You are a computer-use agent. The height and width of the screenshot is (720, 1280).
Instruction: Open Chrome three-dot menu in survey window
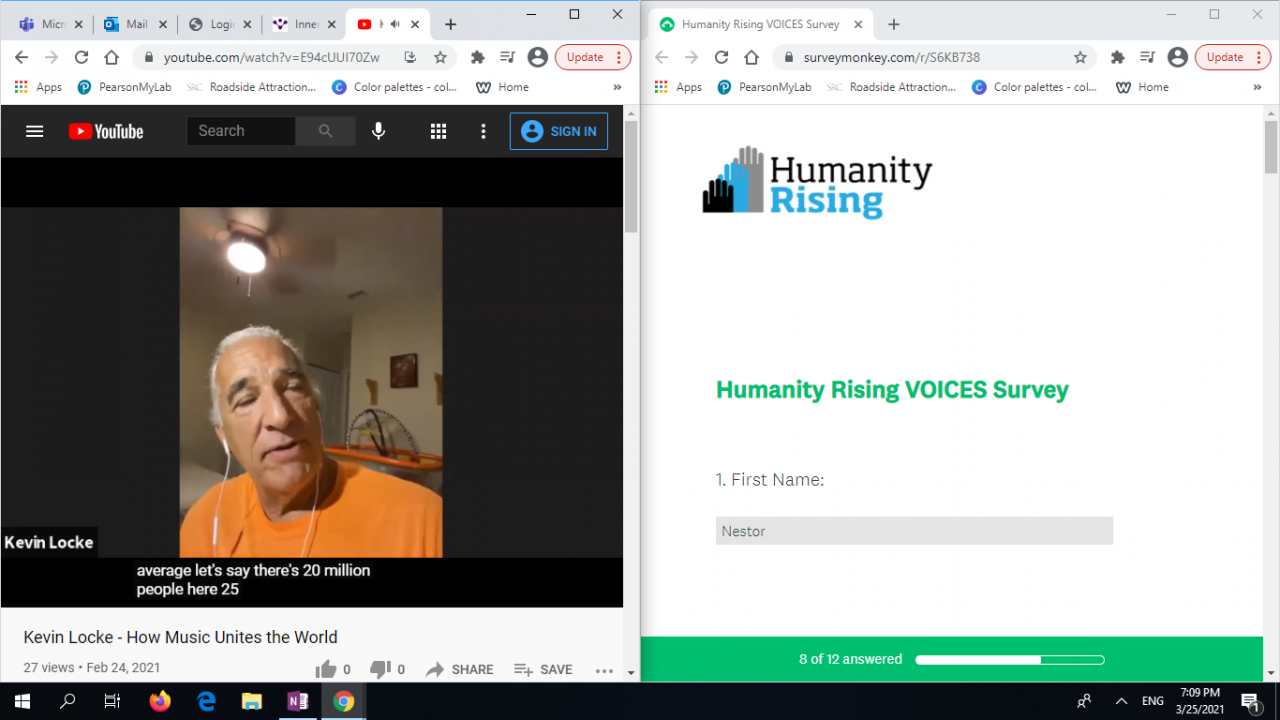click(x=1259, y=57)
